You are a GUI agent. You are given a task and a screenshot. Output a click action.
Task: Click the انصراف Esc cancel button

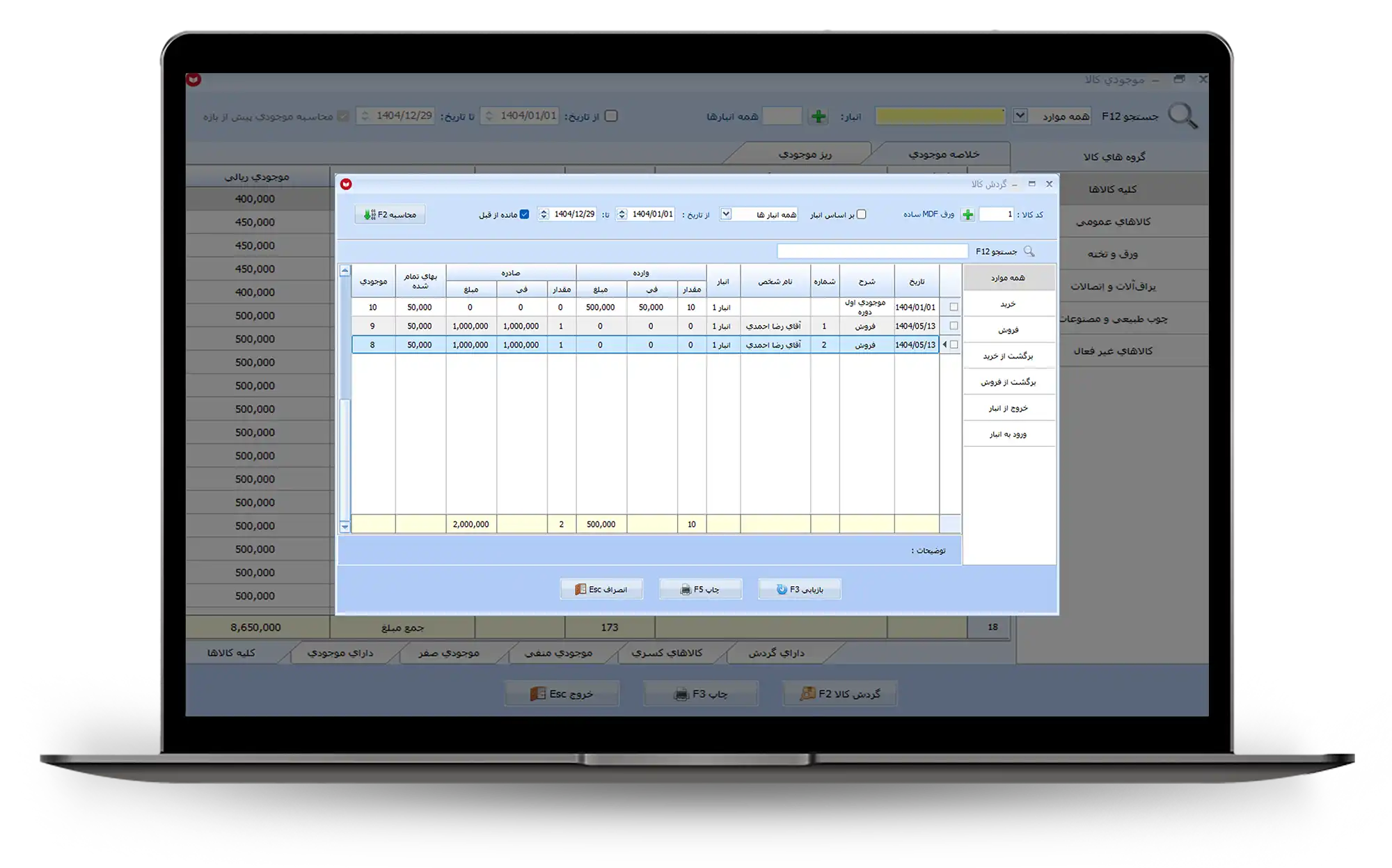tap(601, 590)
